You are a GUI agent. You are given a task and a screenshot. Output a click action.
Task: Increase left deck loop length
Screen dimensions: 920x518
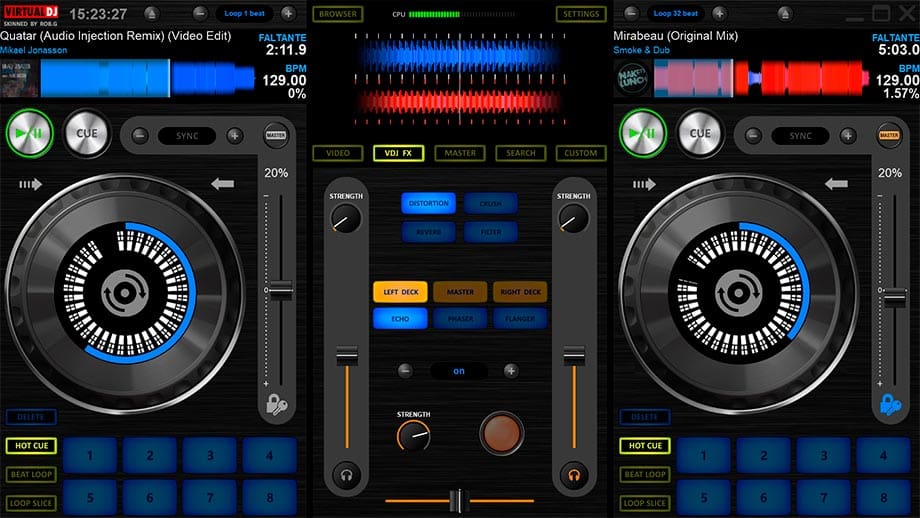288,13
